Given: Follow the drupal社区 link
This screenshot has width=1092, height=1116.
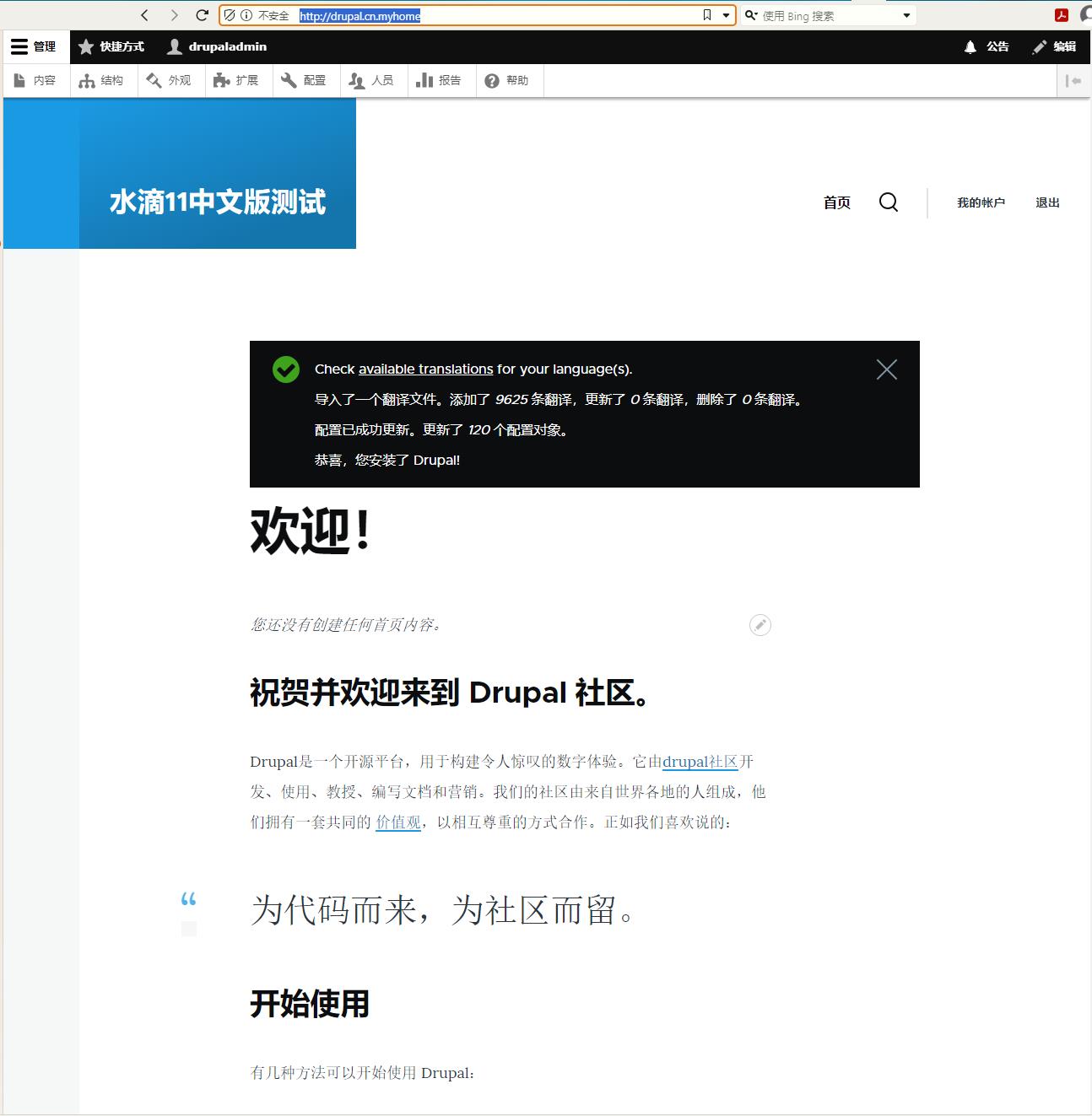Looking at the screenshot, I should pos(700,762).
